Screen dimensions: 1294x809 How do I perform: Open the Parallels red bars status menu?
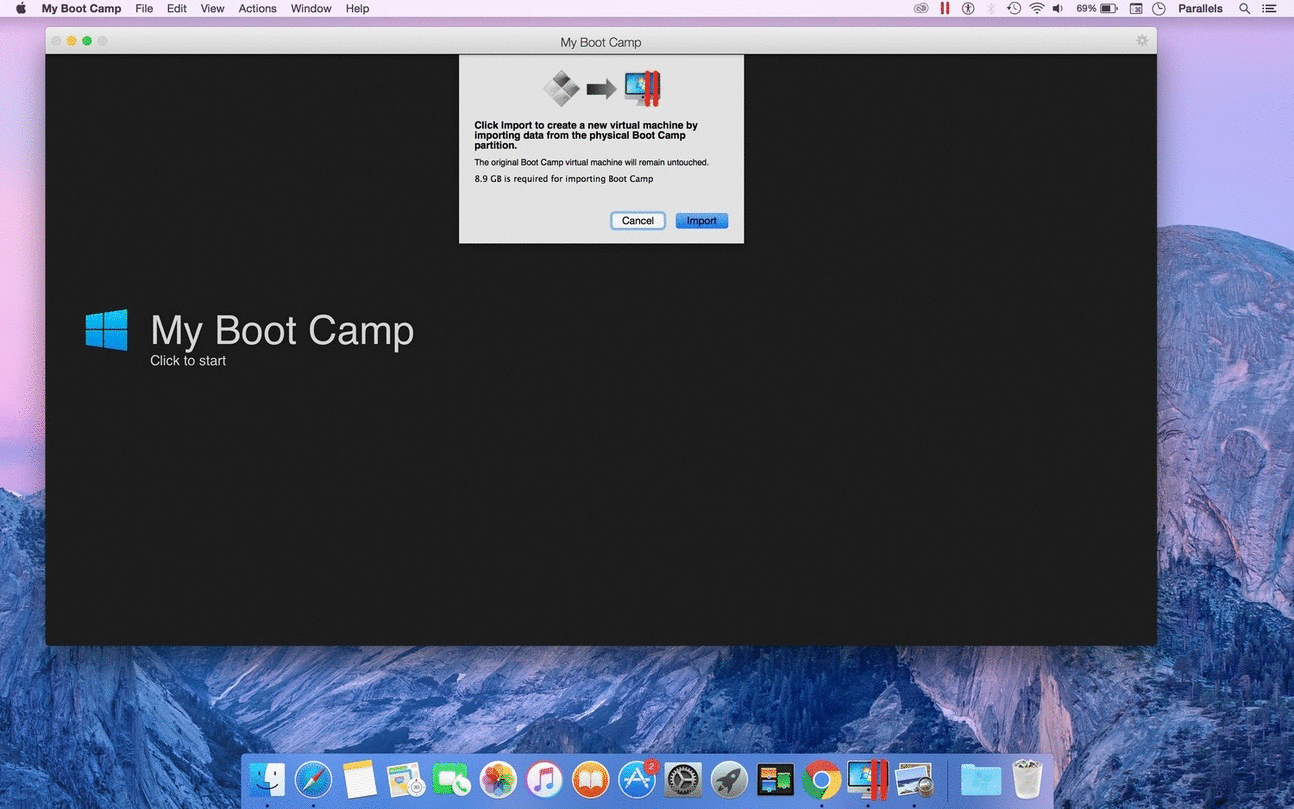click(x=945, y=8)
